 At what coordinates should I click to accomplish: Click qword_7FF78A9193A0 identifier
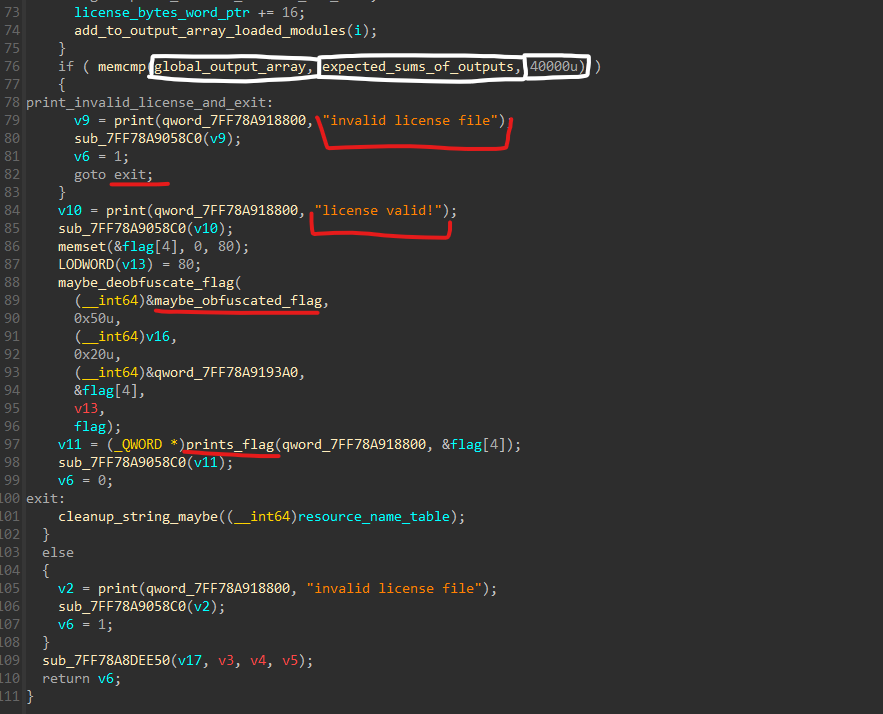231,372
